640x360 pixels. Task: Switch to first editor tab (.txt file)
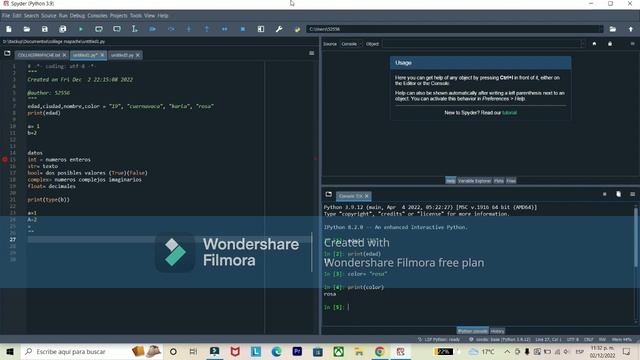click(x=39, y=55)
